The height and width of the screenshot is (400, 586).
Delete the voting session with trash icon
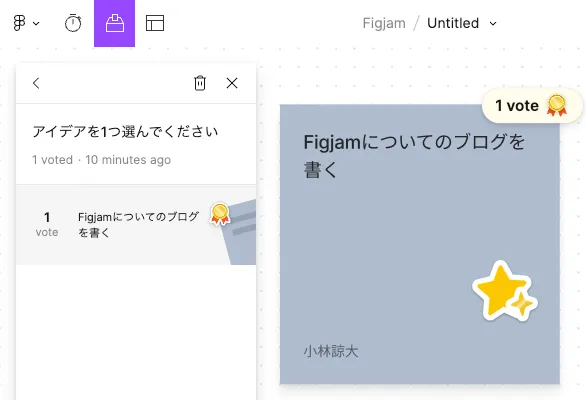point(200,83)
